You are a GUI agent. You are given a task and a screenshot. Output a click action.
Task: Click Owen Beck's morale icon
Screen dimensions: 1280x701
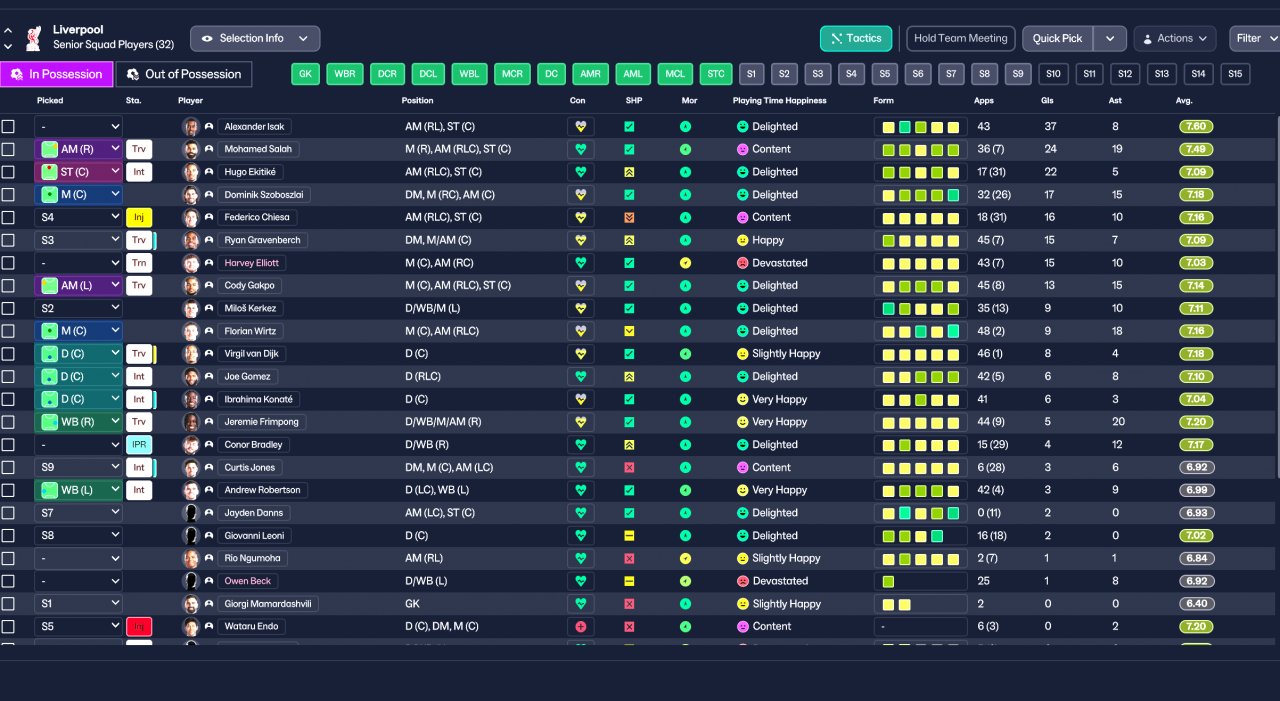click(x=685, y=581)
